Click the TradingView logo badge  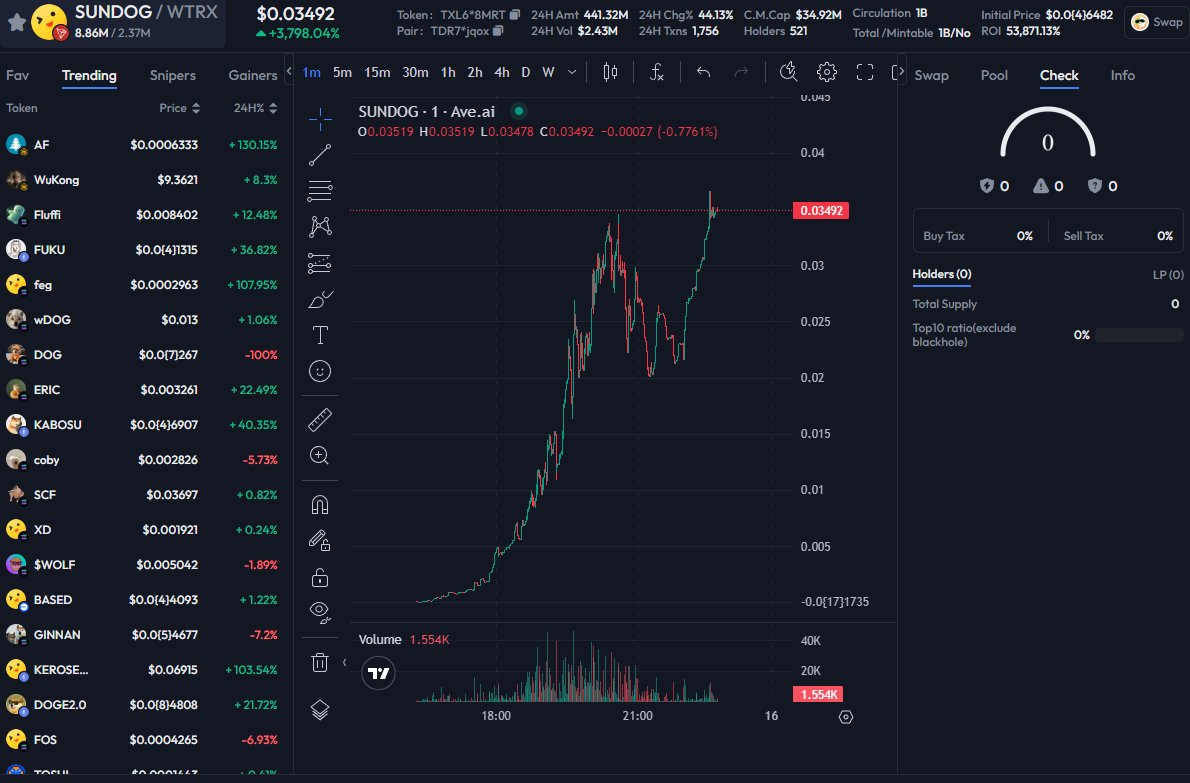click(378, 673)
